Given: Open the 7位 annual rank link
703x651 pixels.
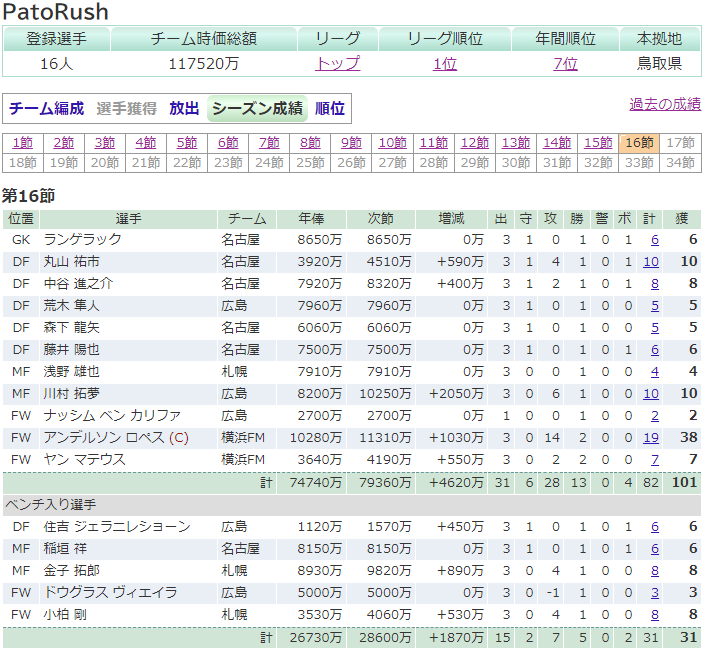Looking at the screenshot, I should (565, 64).
